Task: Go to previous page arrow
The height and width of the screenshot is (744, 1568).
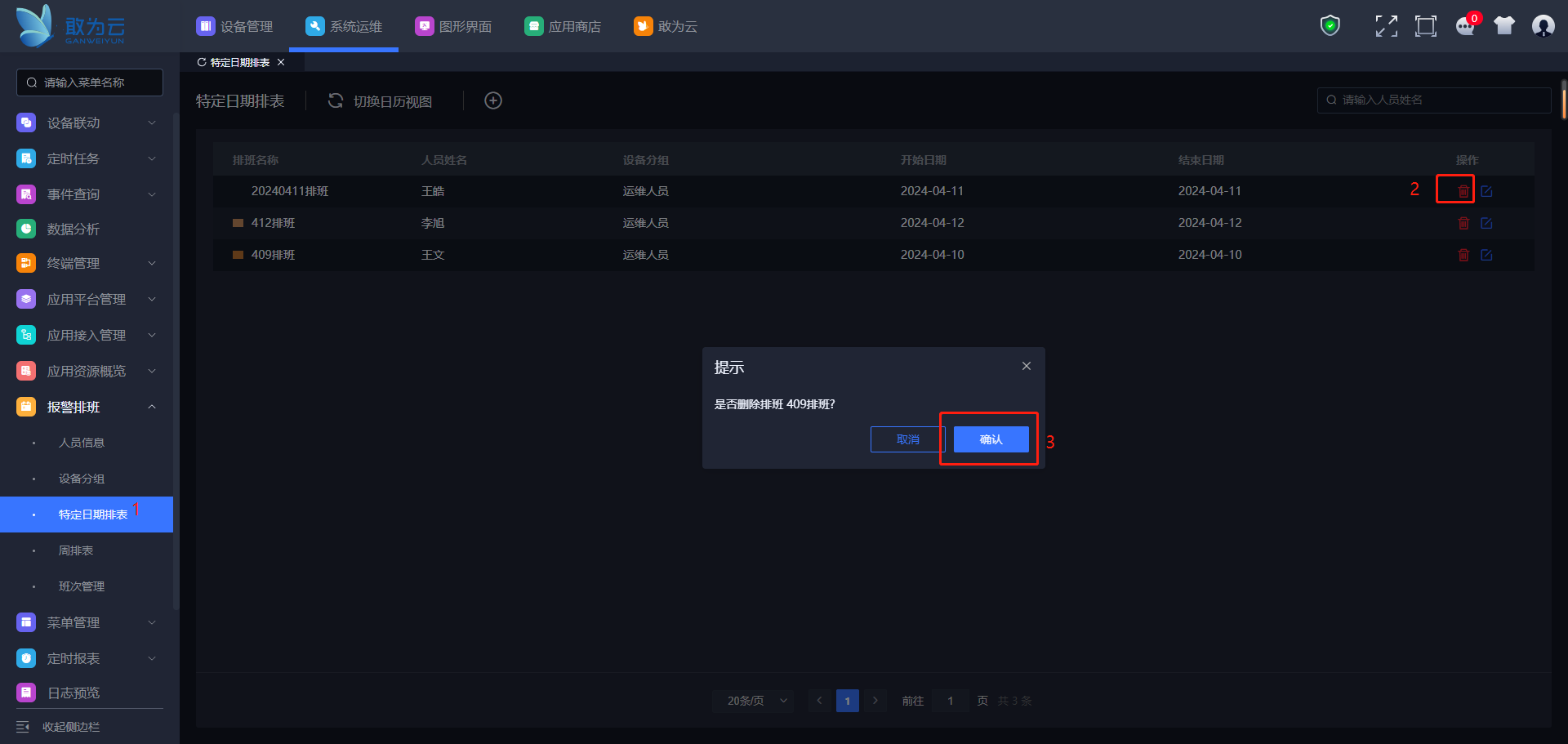Action: [820, 701]
